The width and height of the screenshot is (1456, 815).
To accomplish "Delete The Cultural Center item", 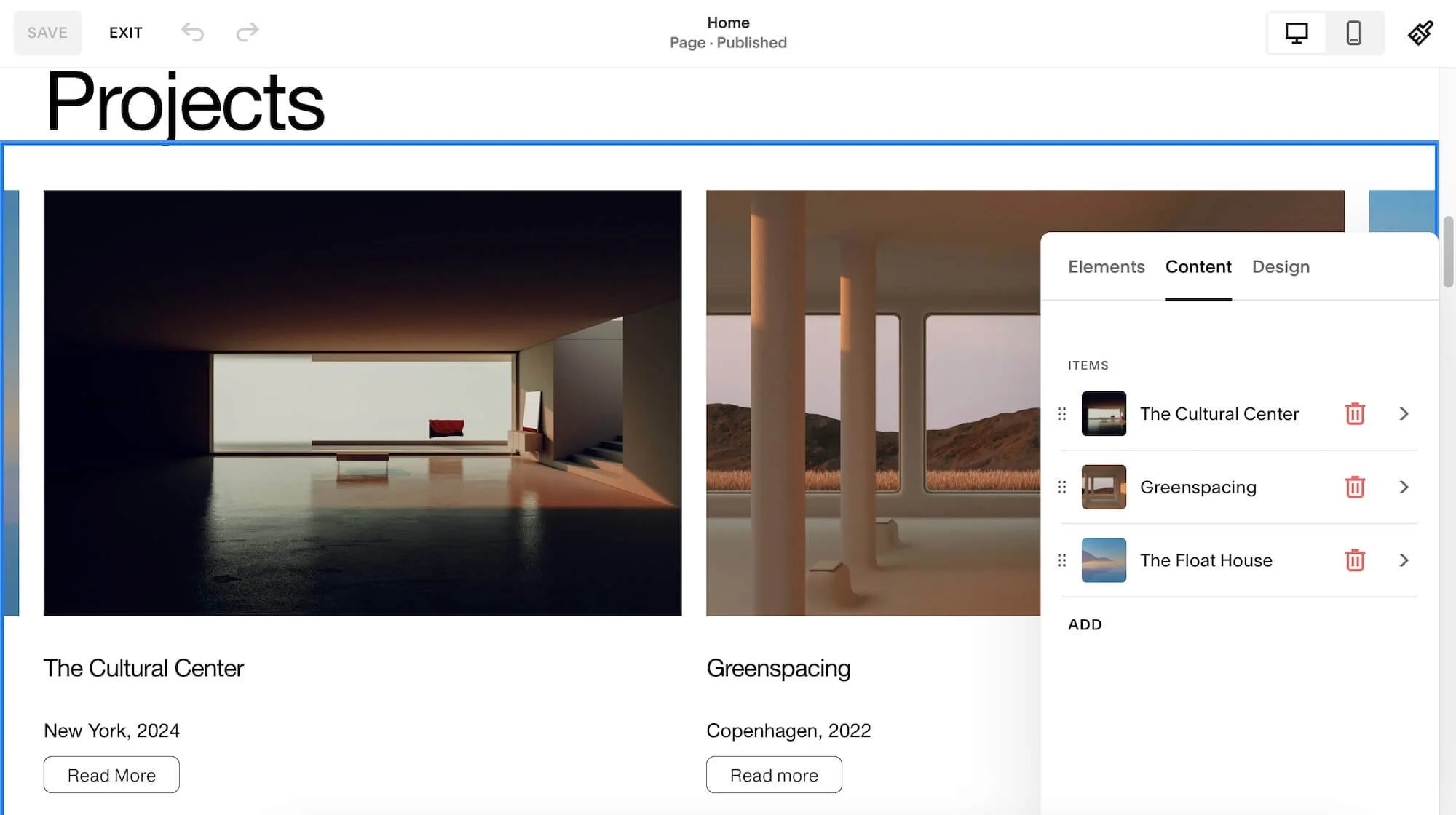I will coord(1355,414).
